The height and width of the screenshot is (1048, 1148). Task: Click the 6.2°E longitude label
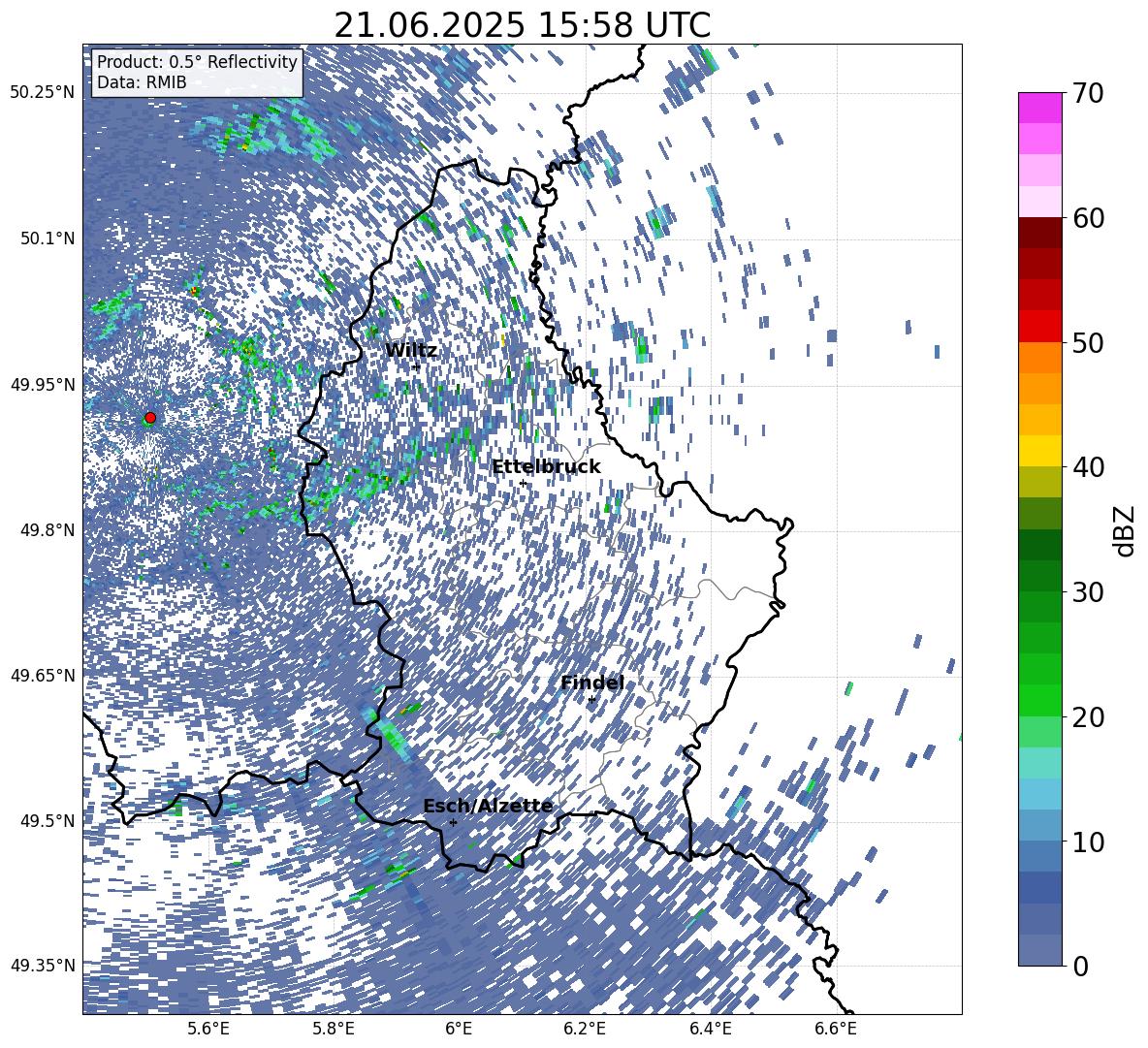click(x=585, y=1030)
